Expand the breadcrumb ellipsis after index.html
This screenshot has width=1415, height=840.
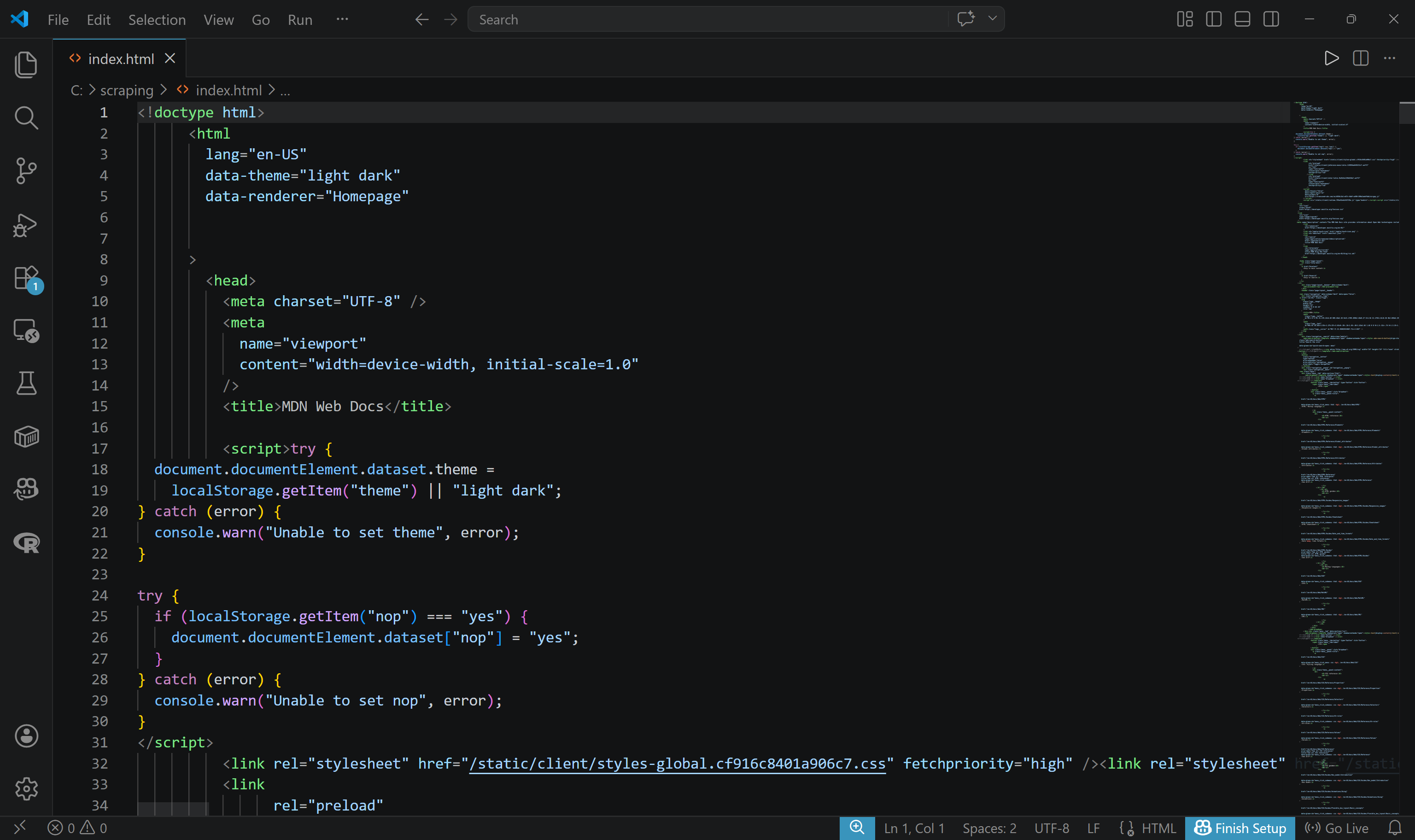285,90
